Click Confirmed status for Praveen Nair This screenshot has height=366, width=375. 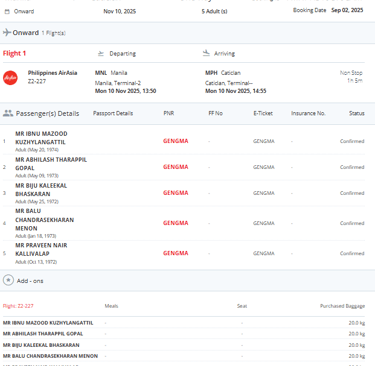(352, 253)
